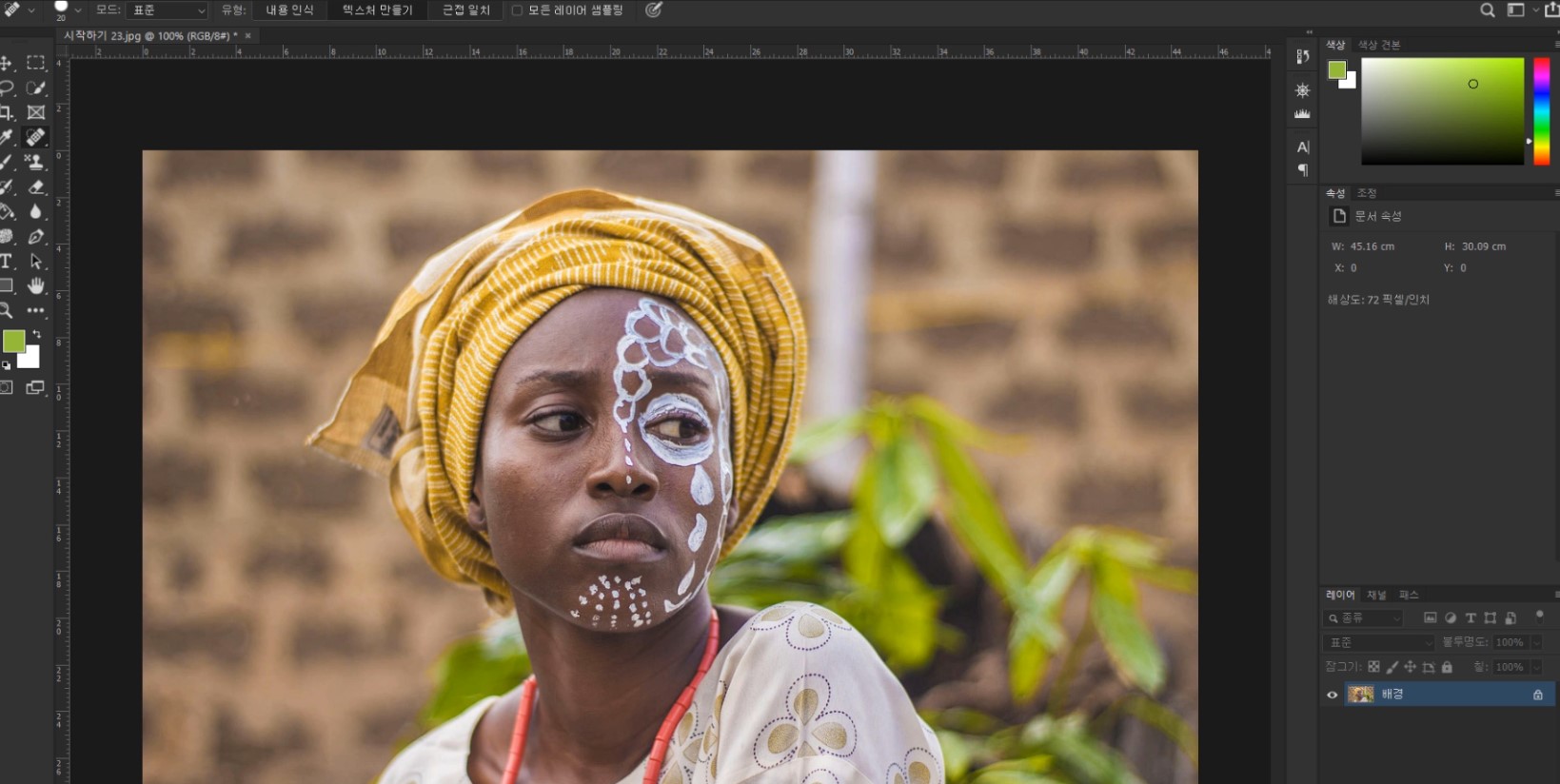Select the Clone Stamp tool
Viewport: 1560px width, 784px height.
(35, 162)
